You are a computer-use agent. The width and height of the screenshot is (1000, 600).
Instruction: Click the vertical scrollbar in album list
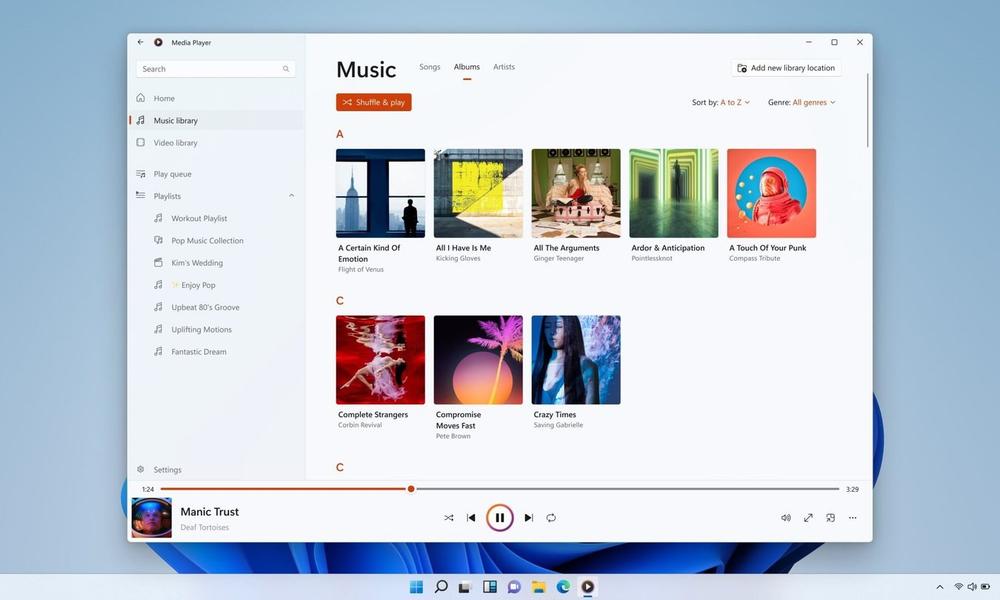click(867, 110)
